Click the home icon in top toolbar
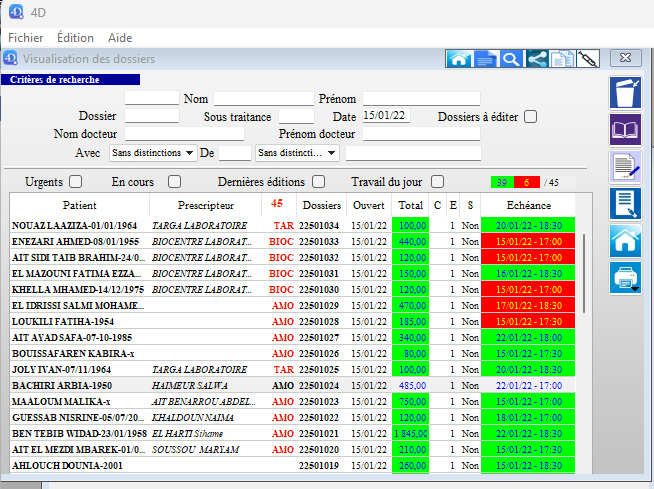 pos(459,59)
